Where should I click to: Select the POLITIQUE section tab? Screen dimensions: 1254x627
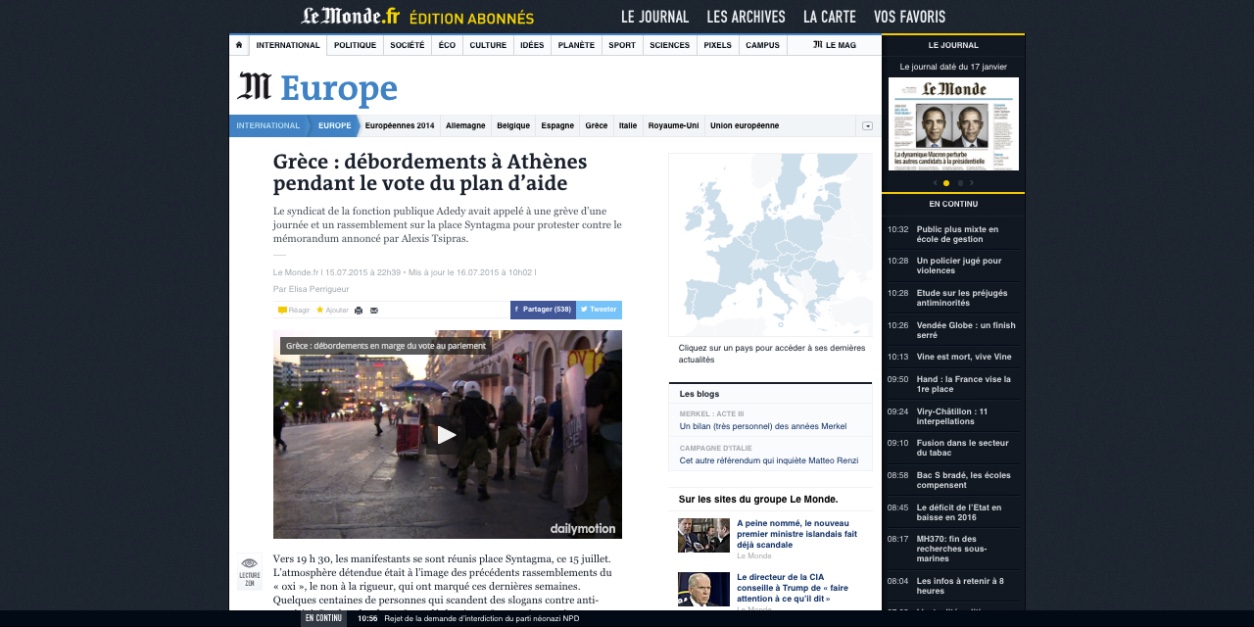[355, 45]
